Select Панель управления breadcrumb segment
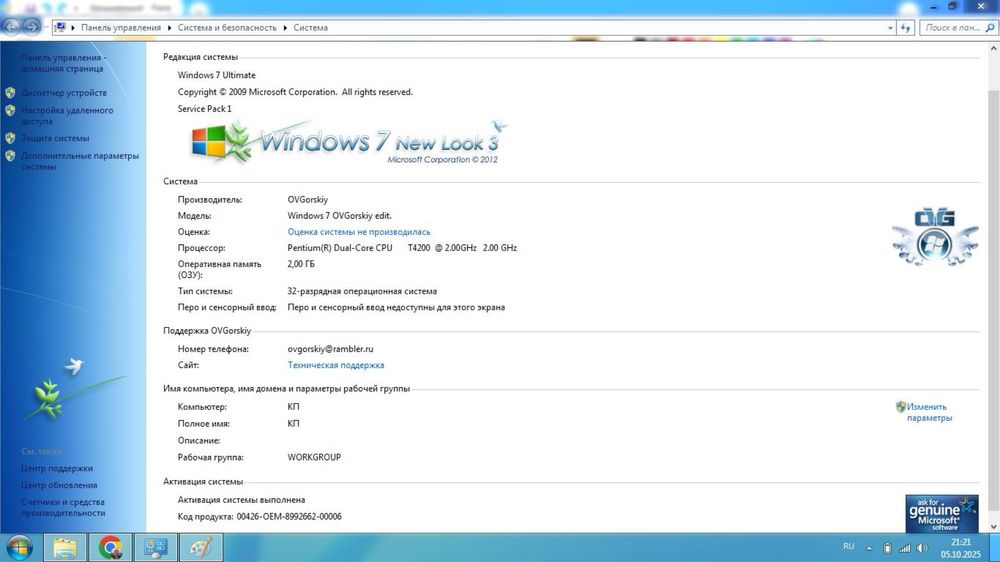The image size is (1000, 562). tap(121, 27)
